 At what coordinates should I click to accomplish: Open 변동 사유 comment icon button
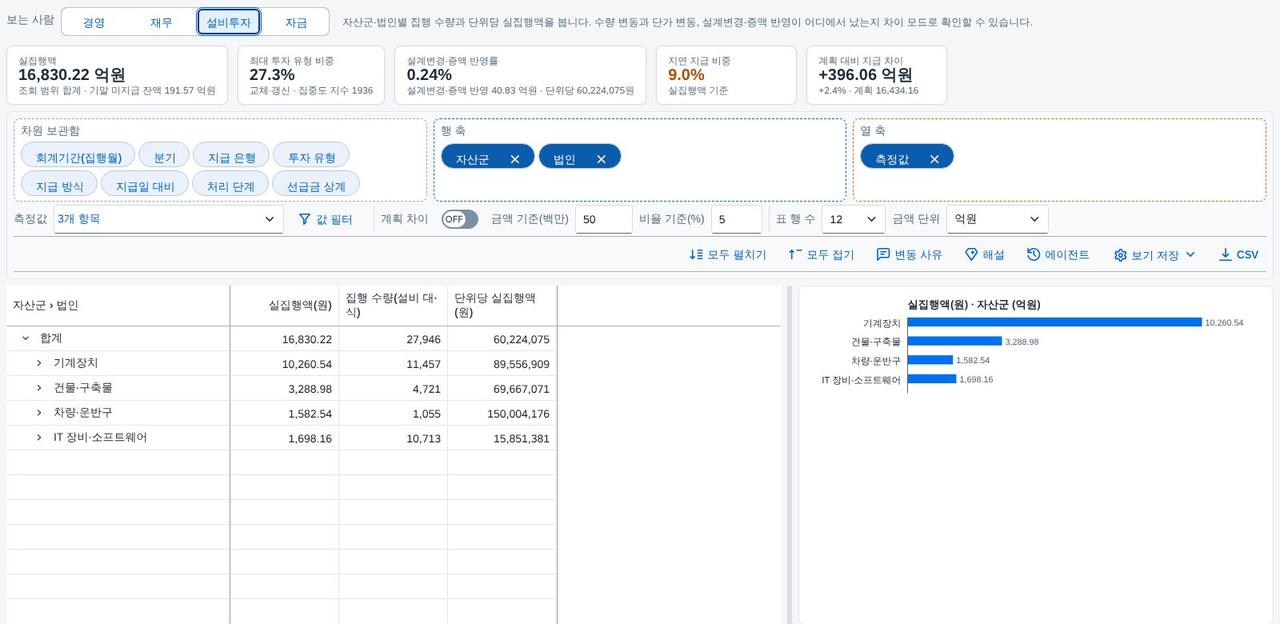click(x=883, y=255)
